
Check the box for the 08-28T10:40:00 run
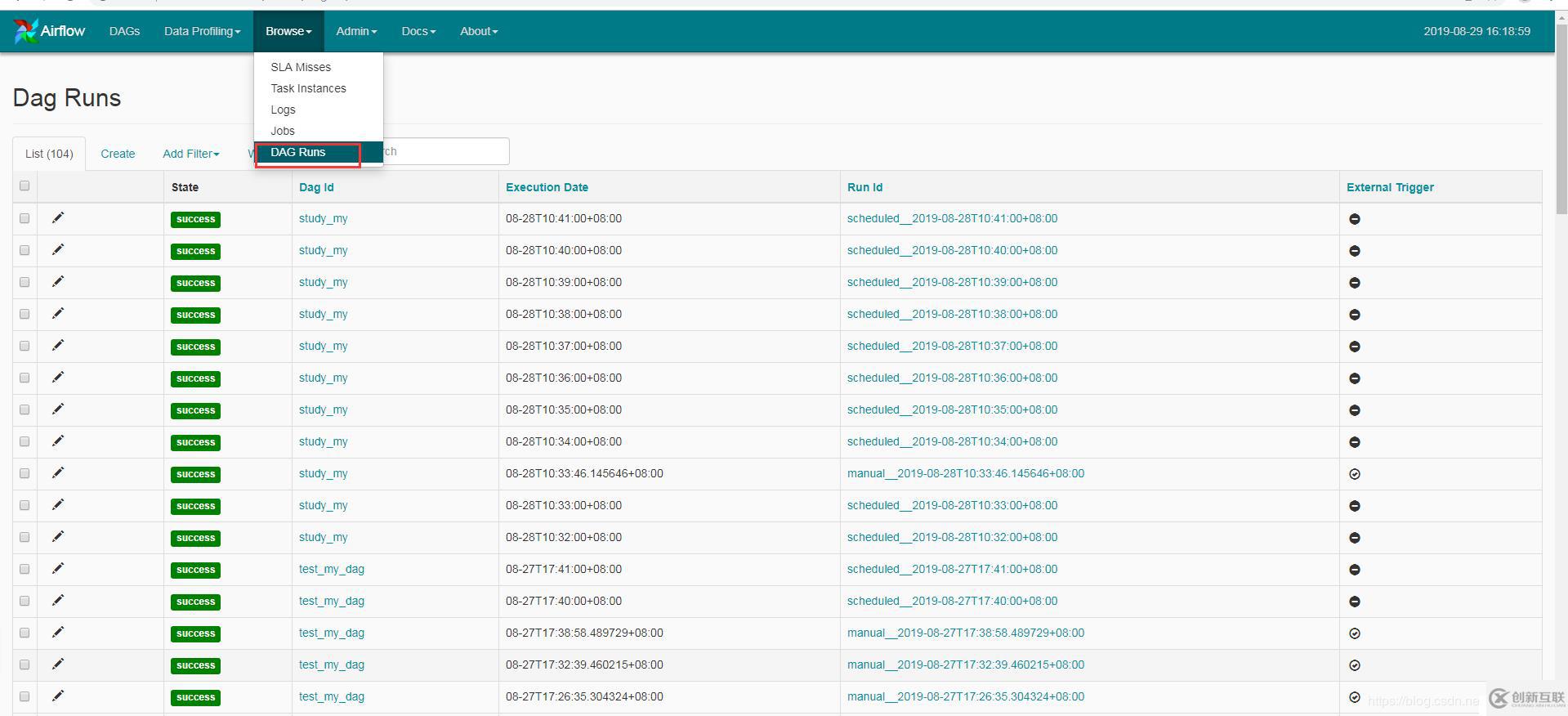click(x=25, y=250)
